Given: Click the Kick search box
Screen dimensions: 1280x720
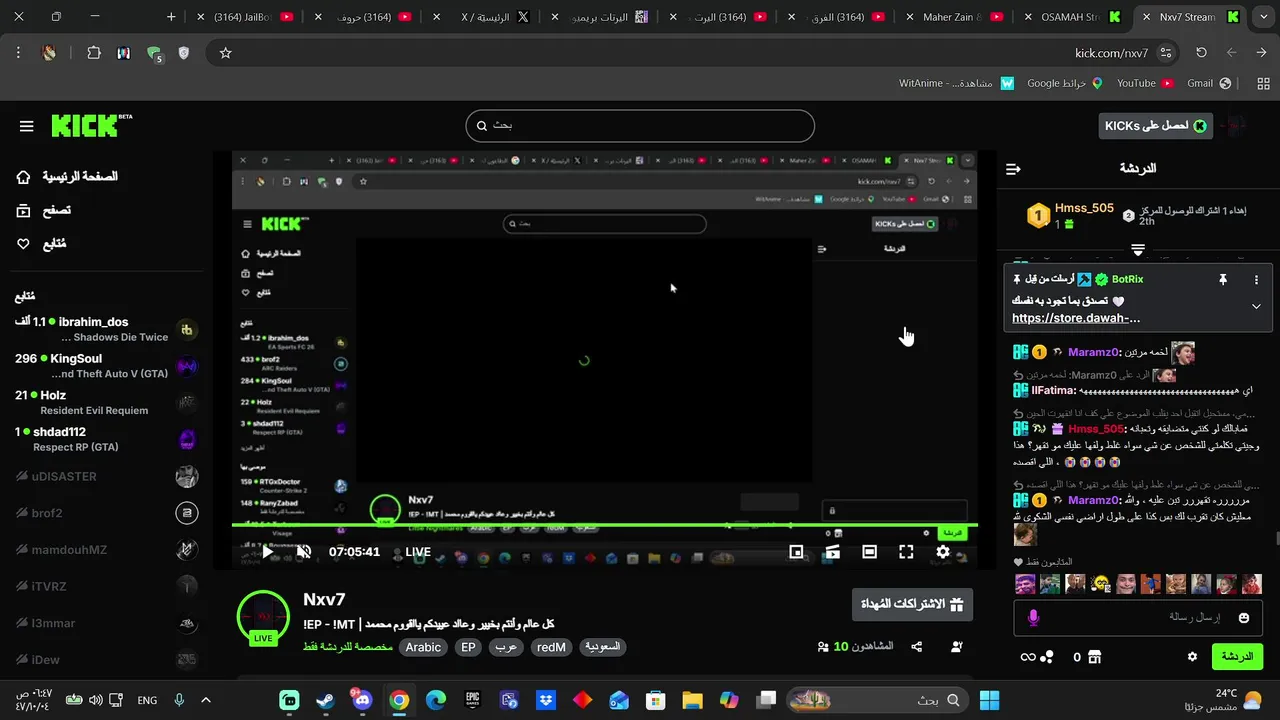Looking at the screenshot, I should (640, 126).
